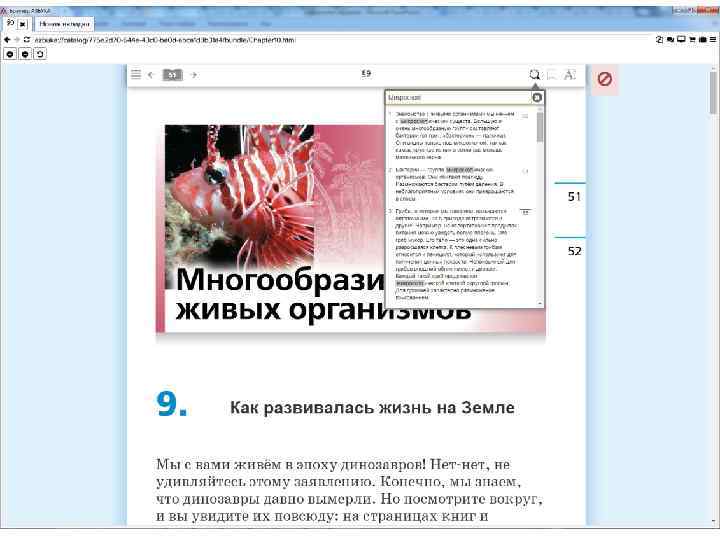Click the monitor screen icon top right

[x=681, y=39]
